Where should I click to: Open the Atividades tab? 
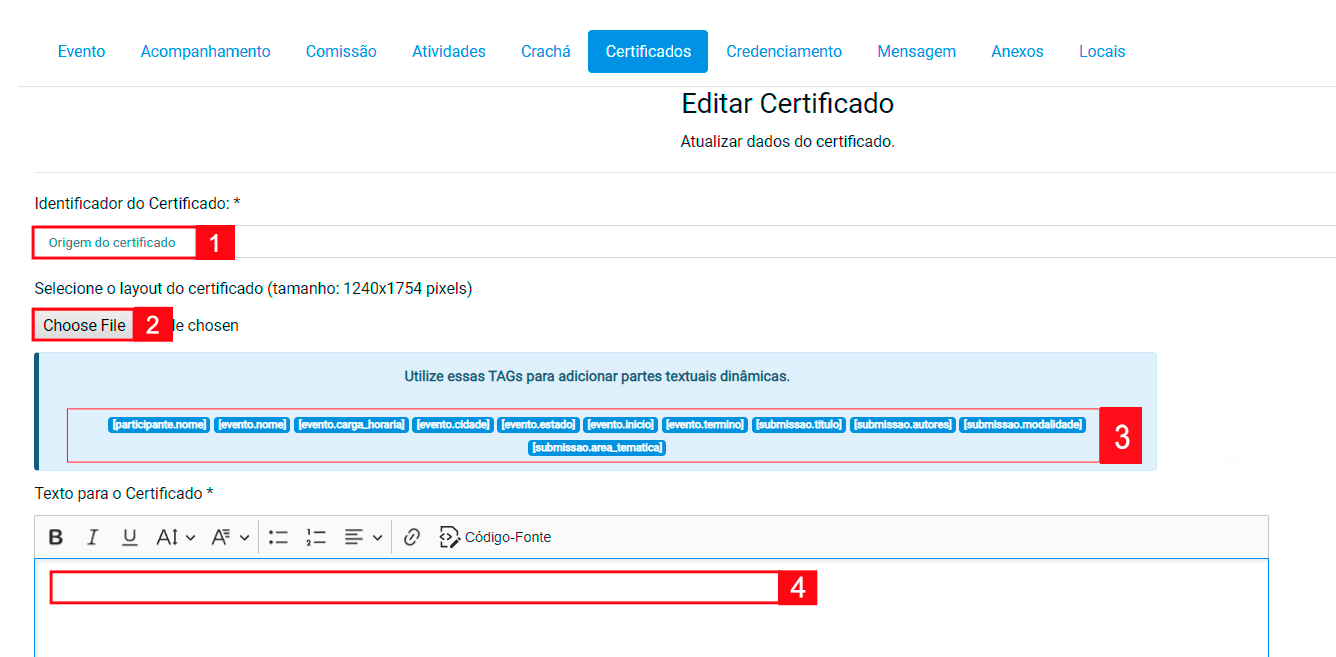pyautogui.click(x=449, y=51)
